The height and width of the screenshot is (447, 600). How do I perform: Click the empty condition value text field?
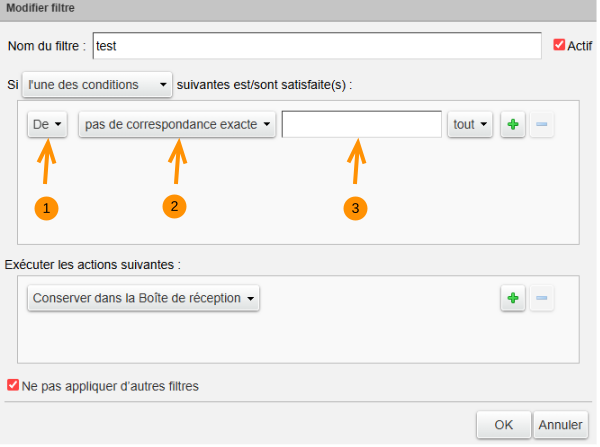[362, 125]
